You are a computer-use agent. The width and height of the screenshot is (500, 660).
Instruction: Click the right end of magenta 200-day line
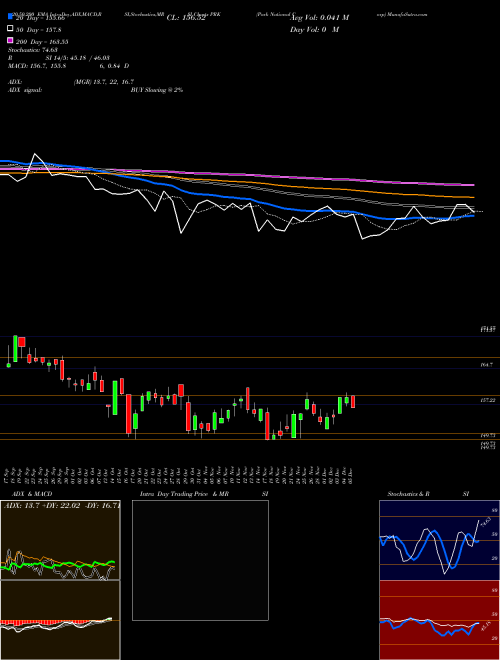pyautogui.click(x=473, y=185)
